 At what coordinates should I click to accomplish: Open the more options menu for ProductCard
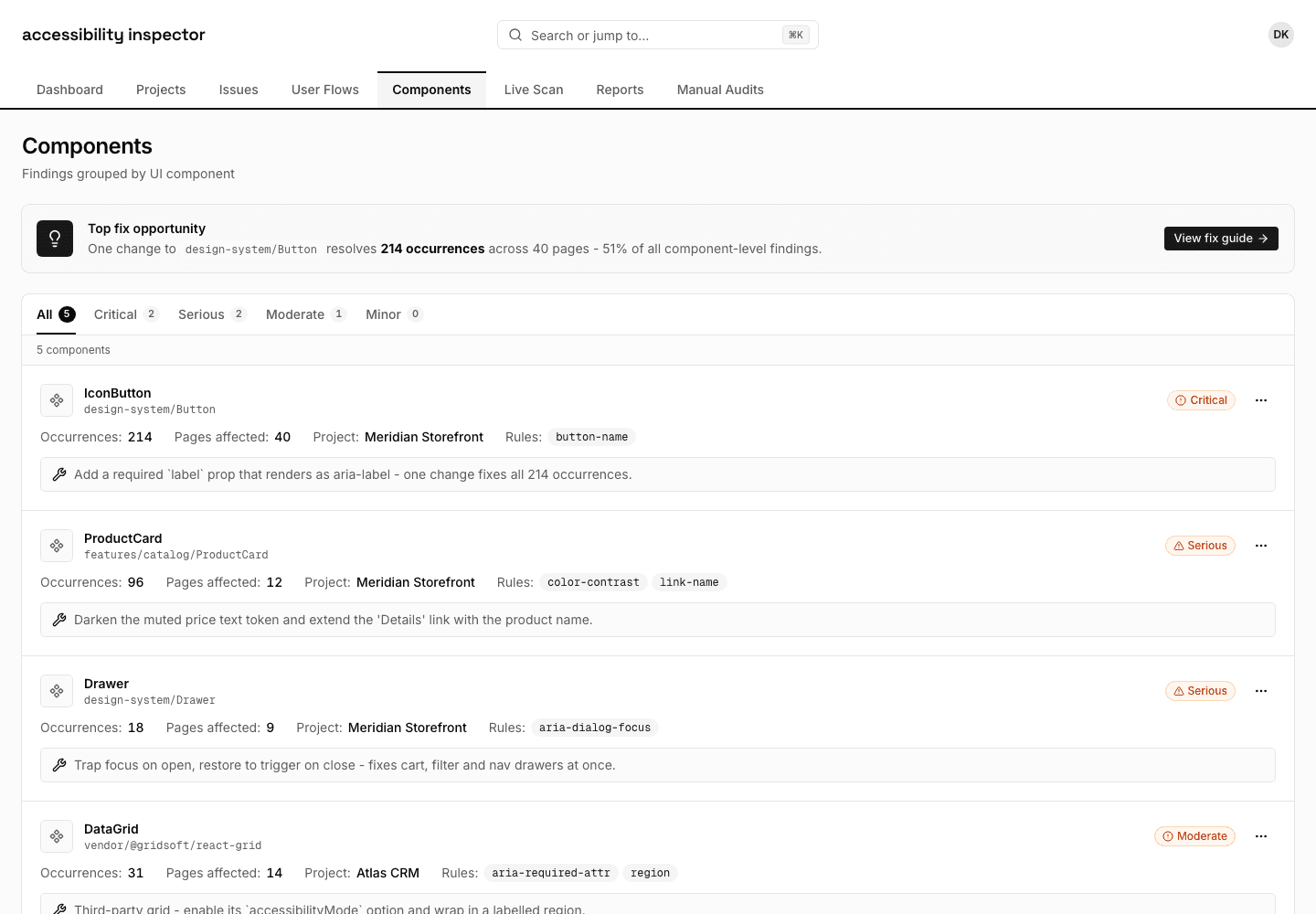[x=1261, y=546]
